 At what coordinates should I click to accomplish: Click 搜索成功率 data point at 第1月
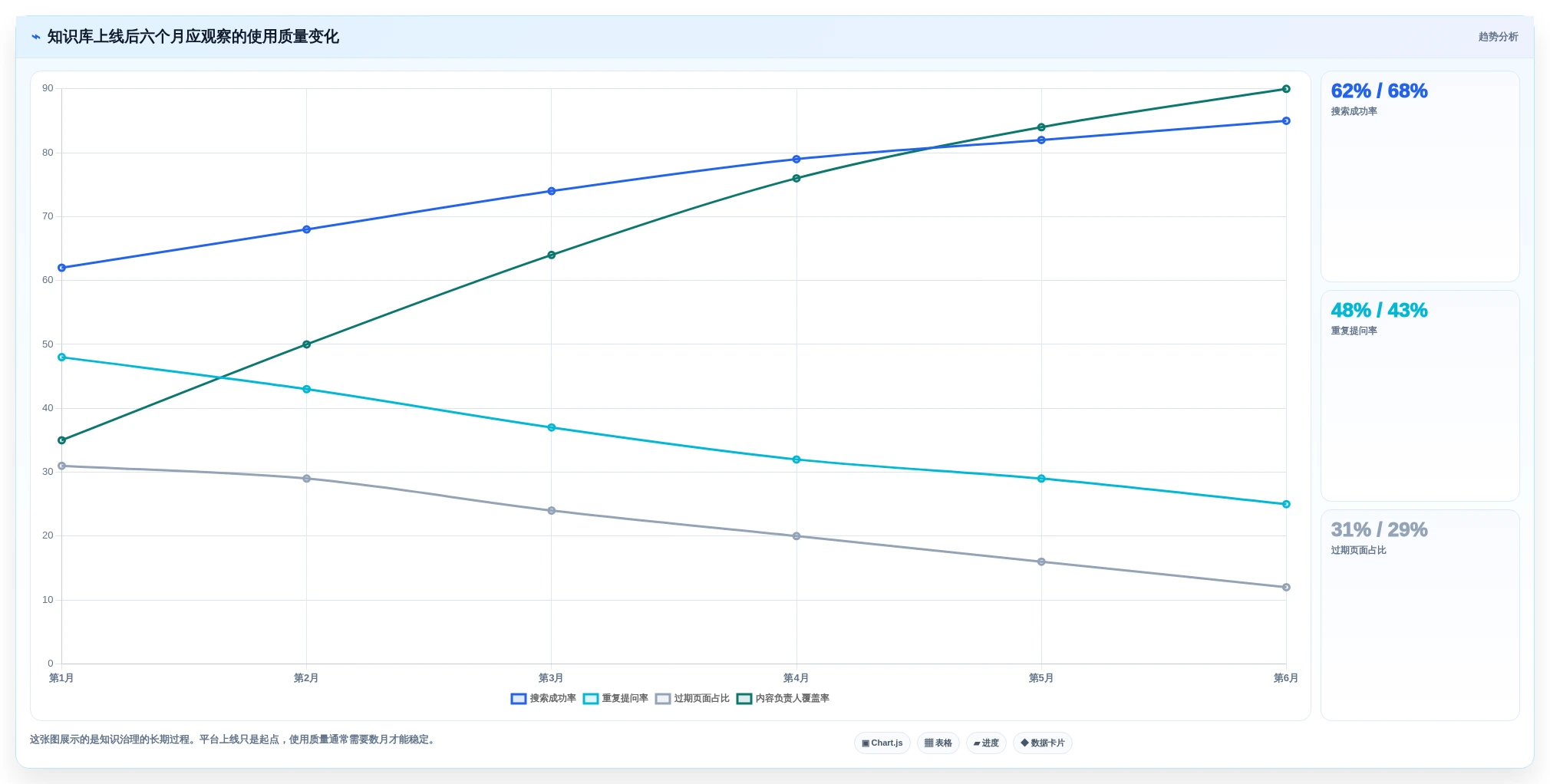coord(61,268)
